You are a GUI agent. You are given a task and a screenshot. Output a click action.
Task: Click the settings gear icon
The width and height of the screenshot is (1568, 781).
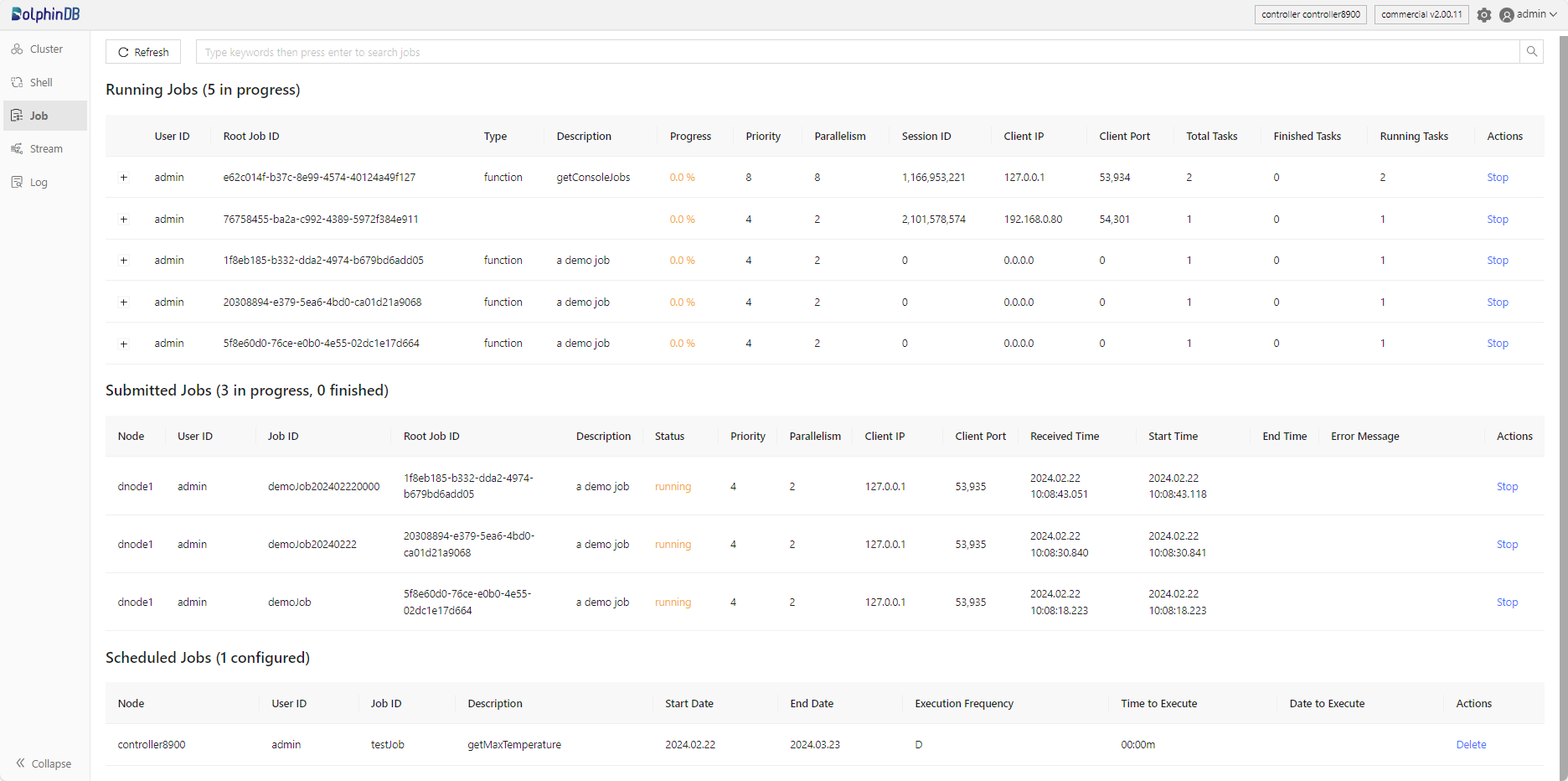click(x=1483, y=15)
